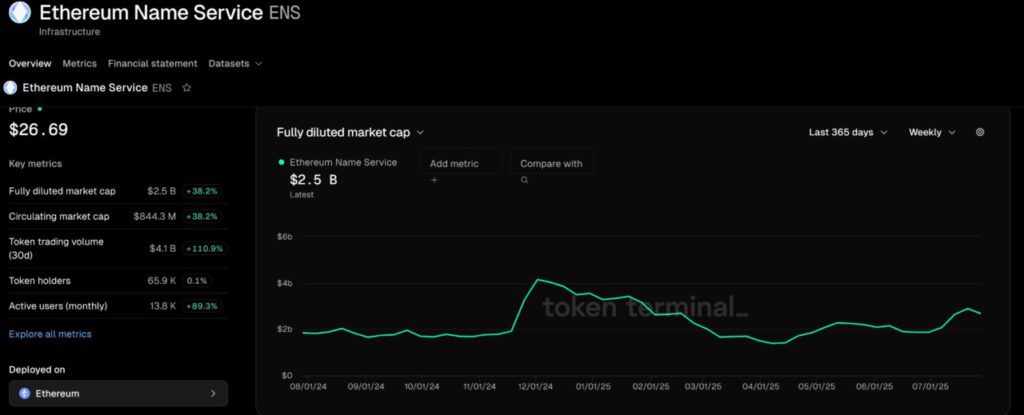This screenshot has width=1024, height=415.
Task: Switch to the Metrics tab
Action: [79, 63]
